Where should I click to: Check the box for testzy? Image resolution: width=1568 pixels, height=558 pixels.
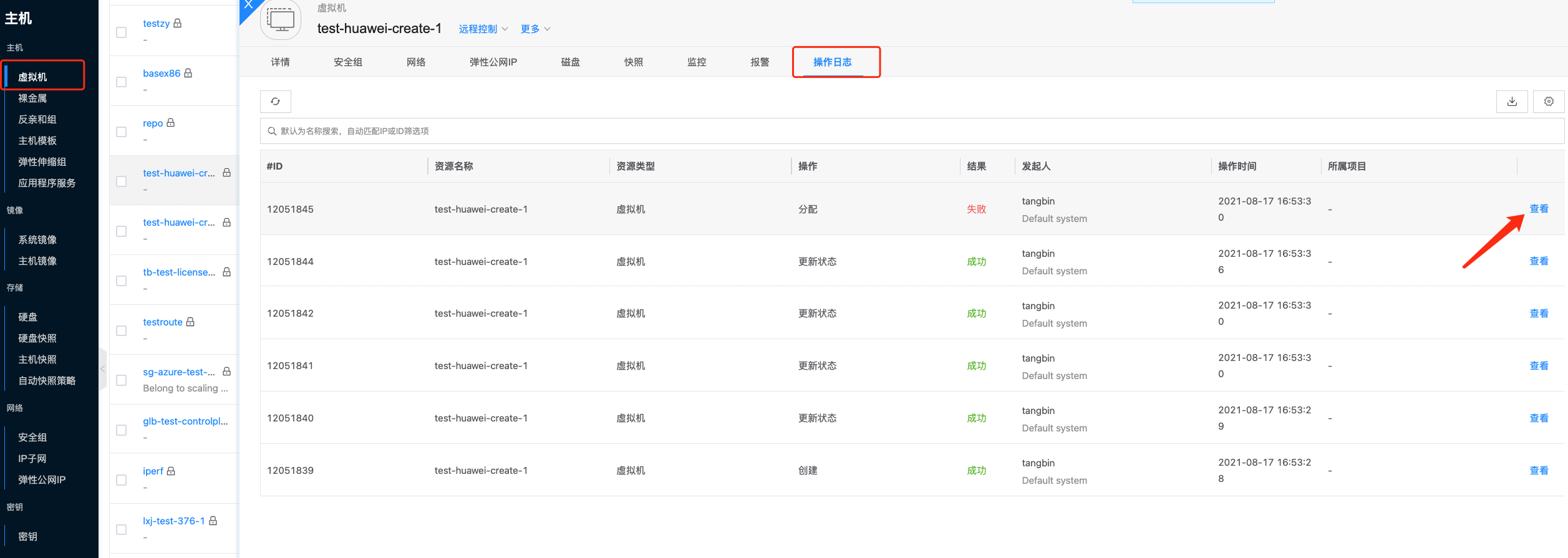122,32
